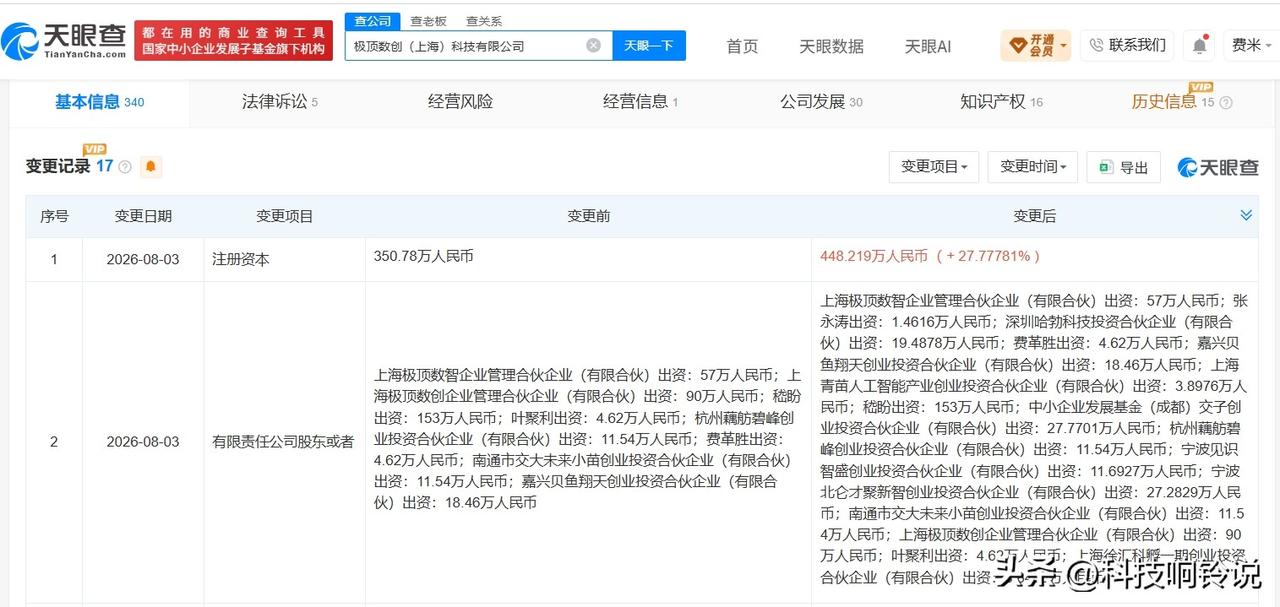Click the 变更日期 column header

(x=143, y=216)
